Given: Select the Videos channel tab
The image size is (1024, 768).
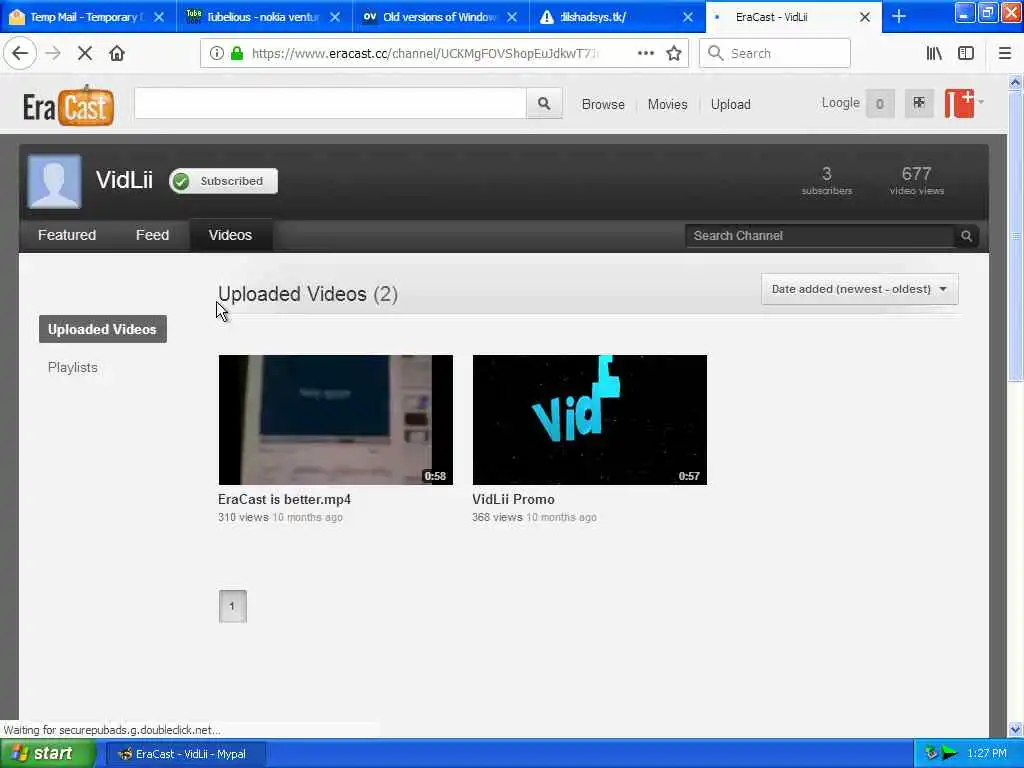Looking at the screenshot, I should point(230,235).
